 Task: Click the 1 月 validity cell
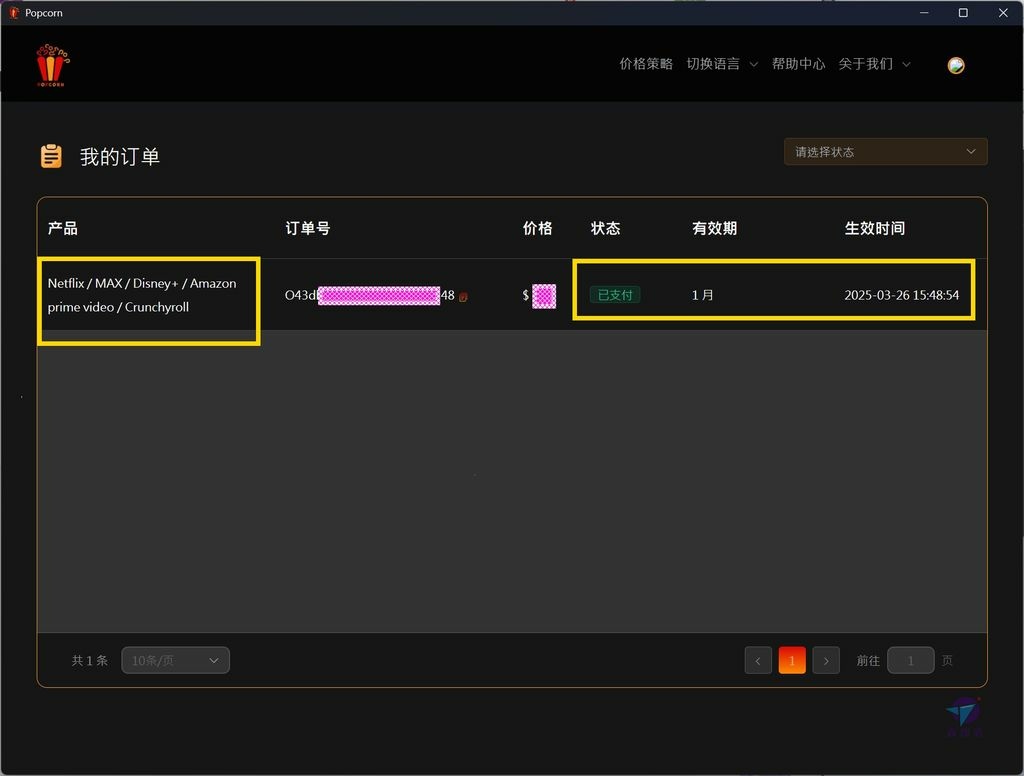(703, 295)
